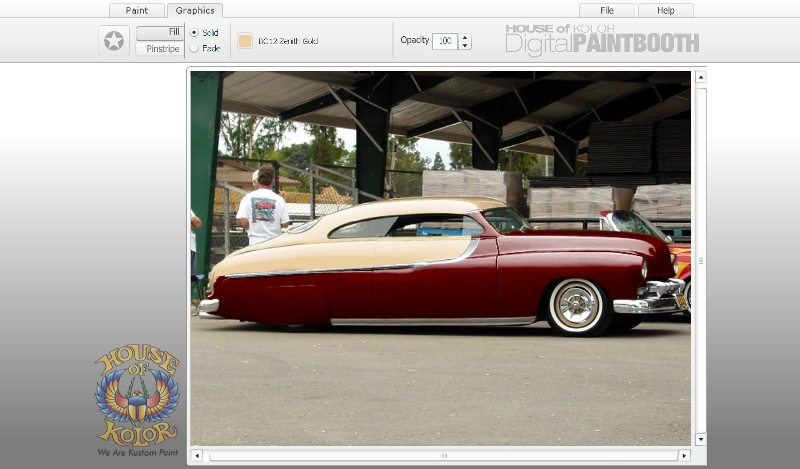Screen dimensions: 800x469
Task: Click the horizontal scrollbar thumb under the image
Action: tap(443, 455)
